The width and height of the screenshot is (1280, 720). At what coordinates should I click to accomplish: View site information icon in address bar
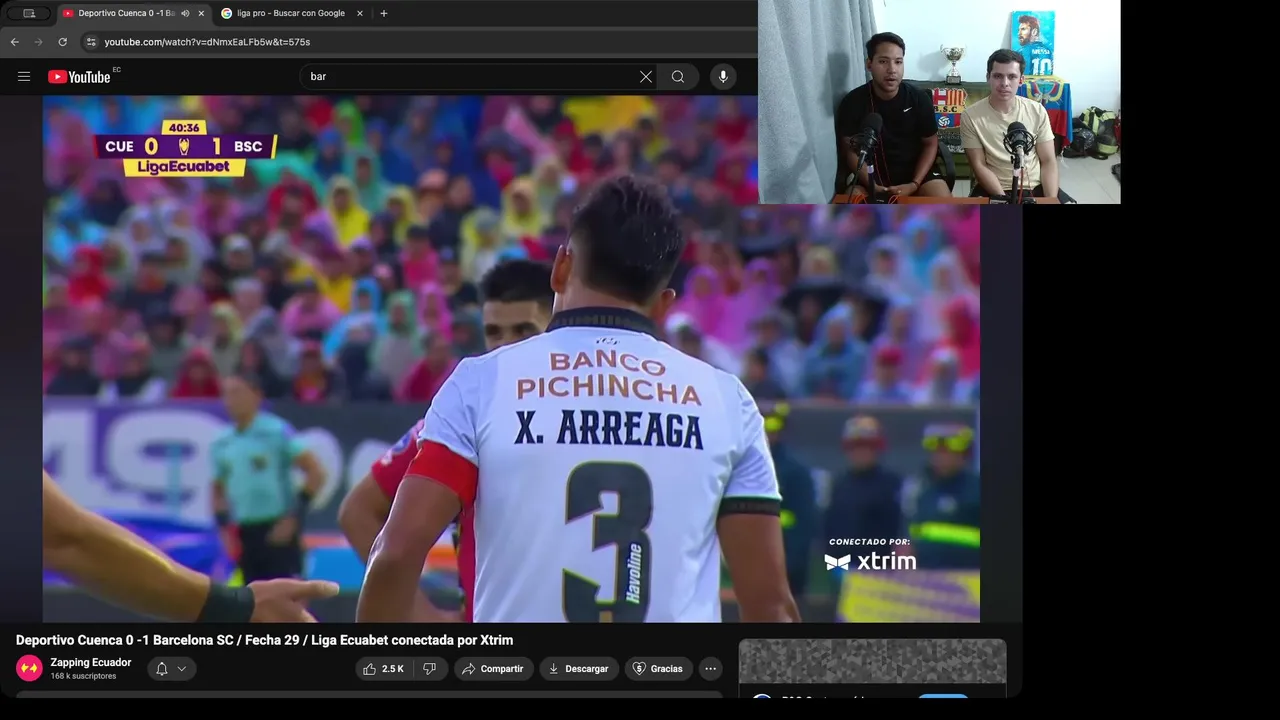(x=91, y=42)
